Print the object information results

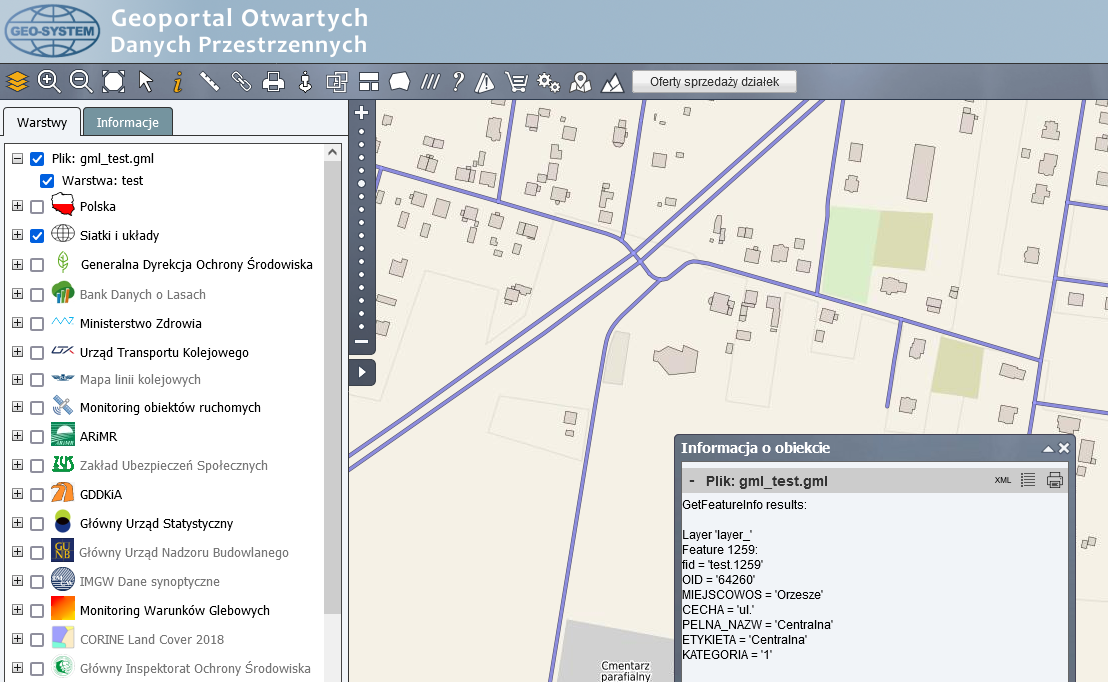coord(1055,481)
